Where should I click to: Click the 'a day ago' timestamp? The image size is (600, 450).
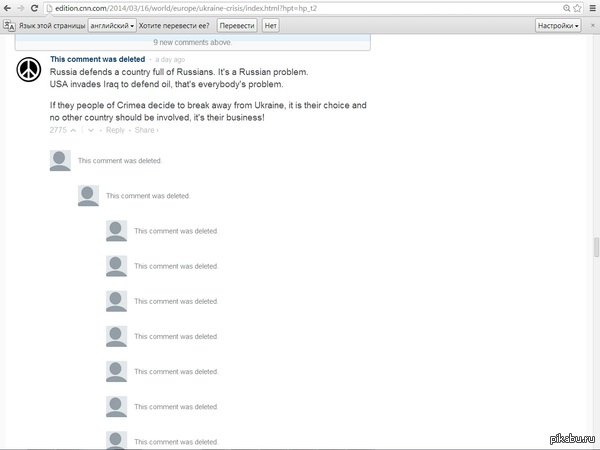coord(171,60)
